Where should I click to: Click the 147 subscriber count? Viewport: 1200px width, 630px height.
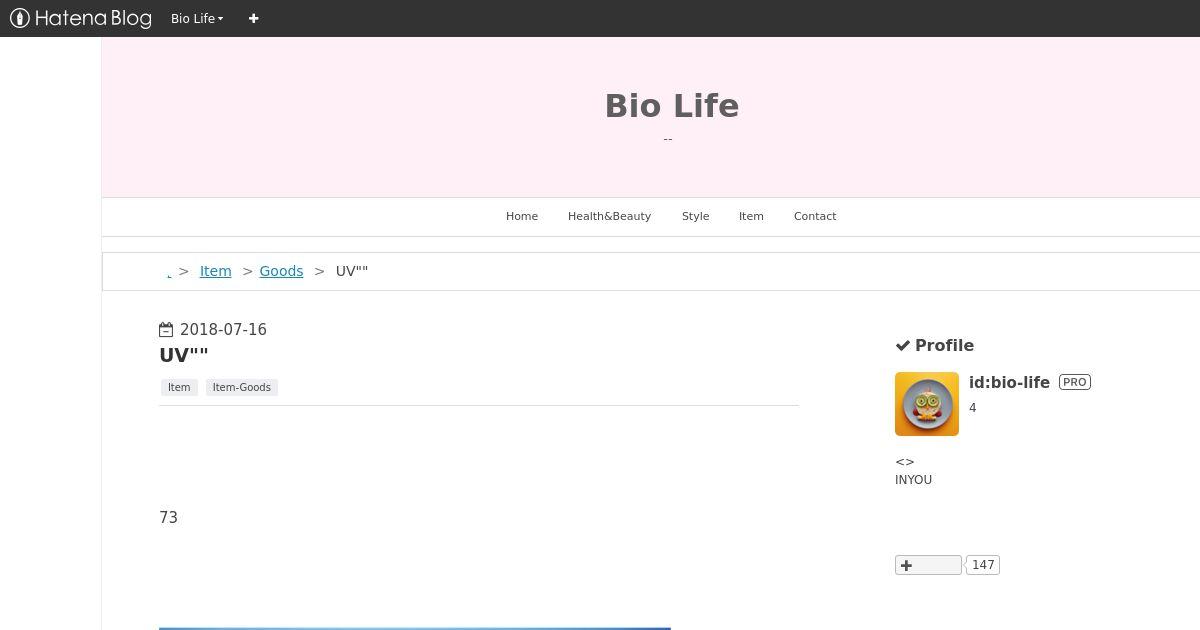pyautogui.click(x=983, y=565)
